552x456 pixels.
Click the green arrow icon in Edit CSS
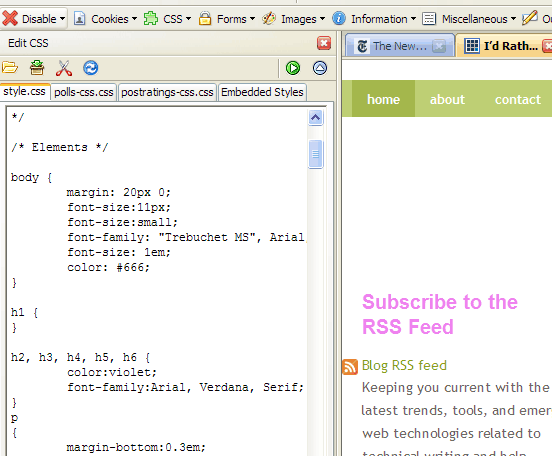coord(293,68)
